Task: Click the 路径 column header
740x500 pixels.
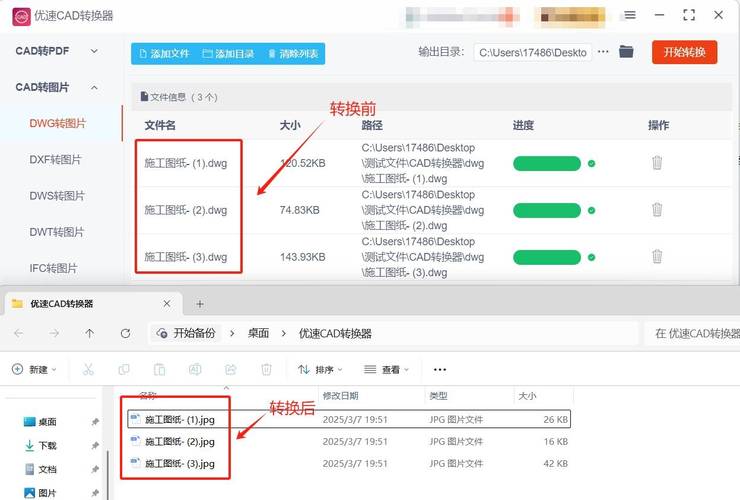Action: pos(372,126)
